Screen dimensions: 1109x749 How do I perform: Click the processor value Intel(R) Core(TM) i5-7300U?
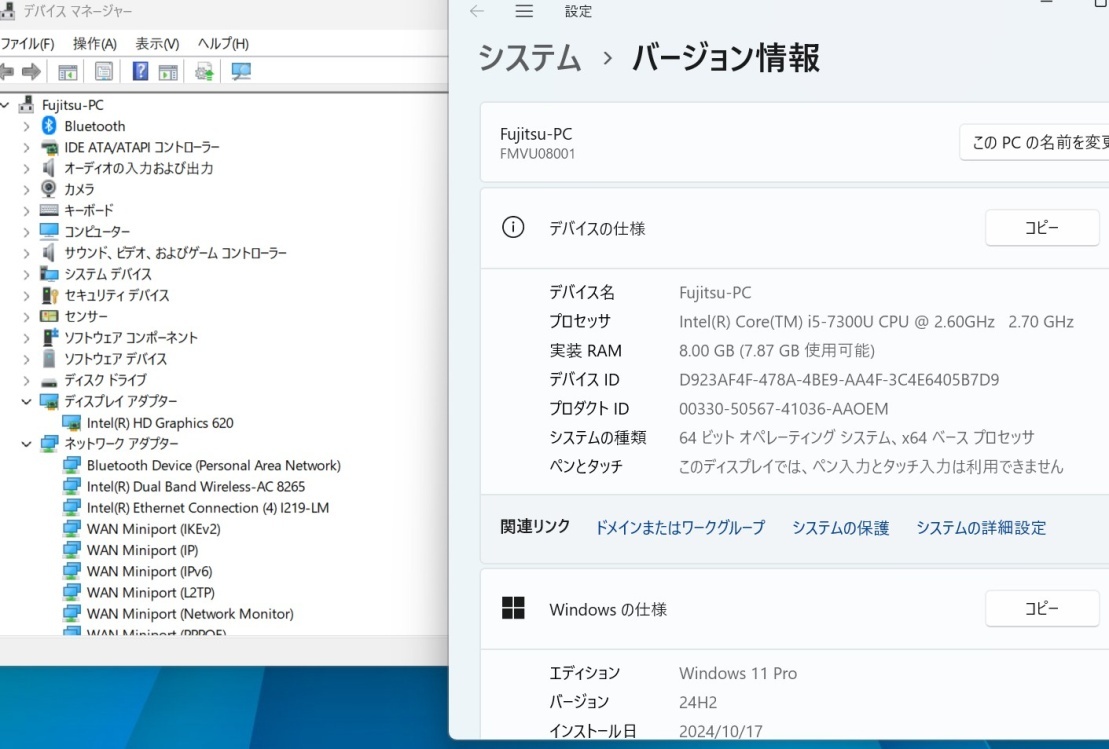pos(876,322)
